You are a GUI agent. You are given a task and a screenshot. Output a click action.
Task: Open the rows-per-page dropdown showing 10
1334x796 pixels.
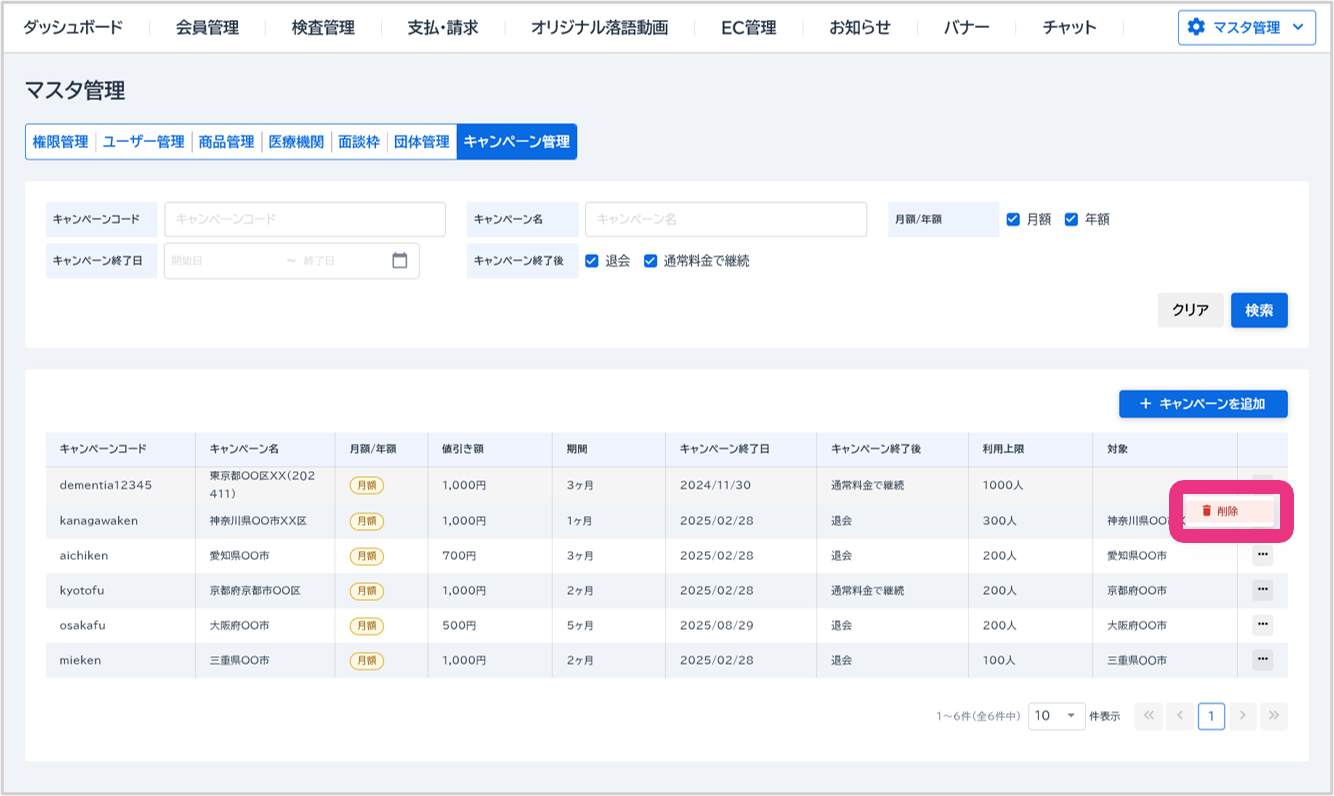pos(1056,716)
